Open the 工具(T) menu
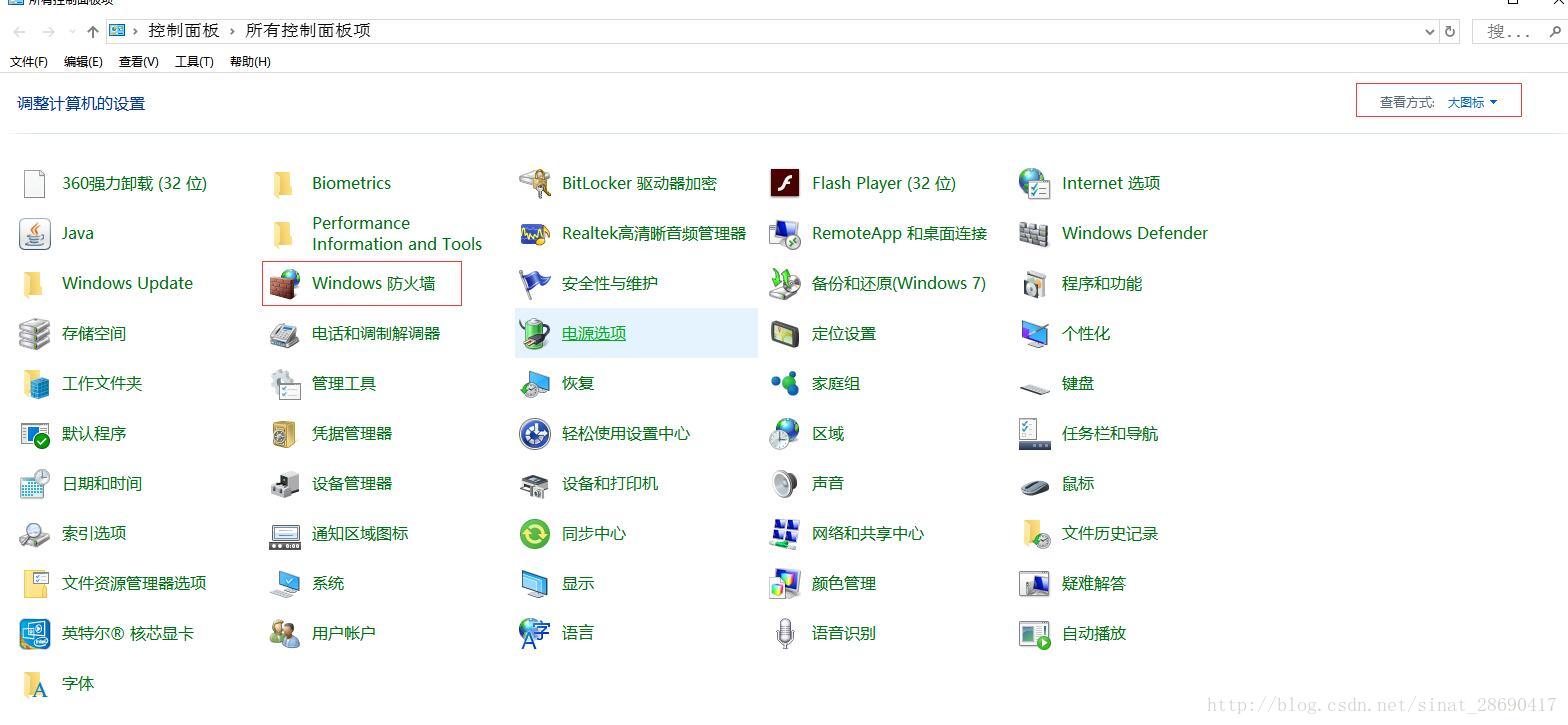The width and height of the screenshot is (1568, 725). (x=194, y=61)
